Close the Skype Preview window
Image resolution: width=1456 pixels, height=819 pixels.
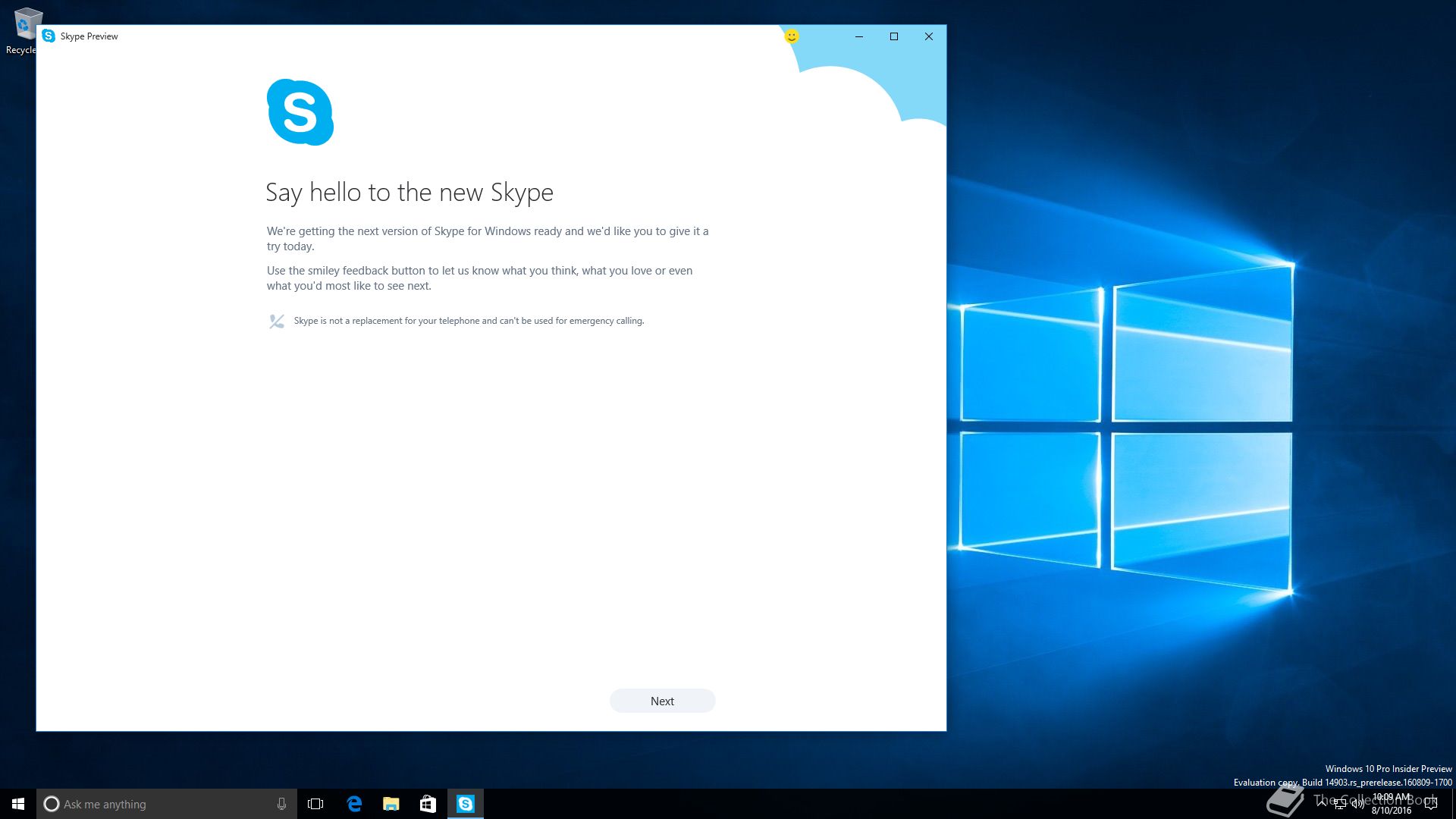(x=929, y=36)
